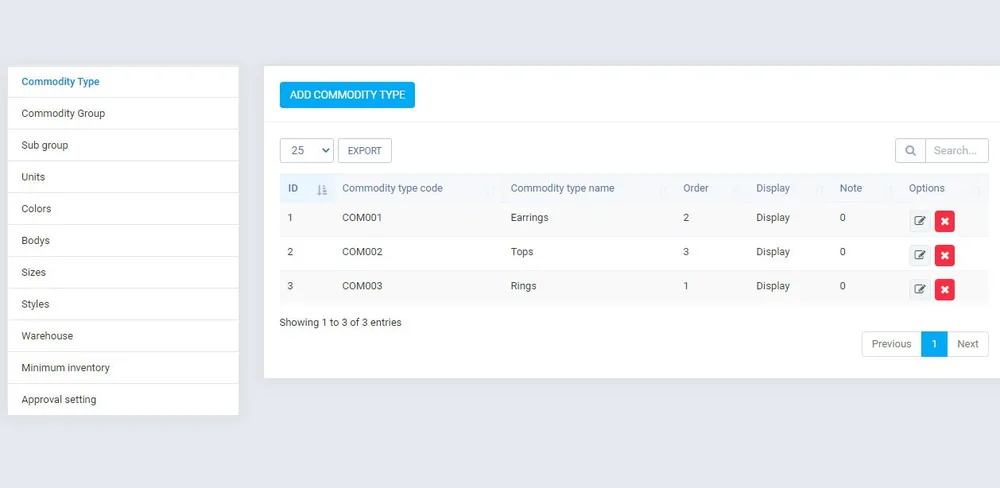1000x488 pixels.
Task: Edit the Rings commodity type row
Action: pos(920,290)
